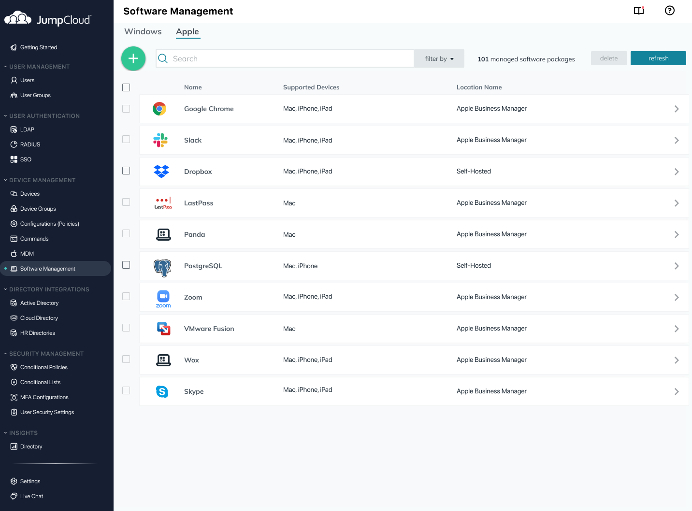Click the Dropbox app icon
Screen dimensions: 692x511
[161, 172]
